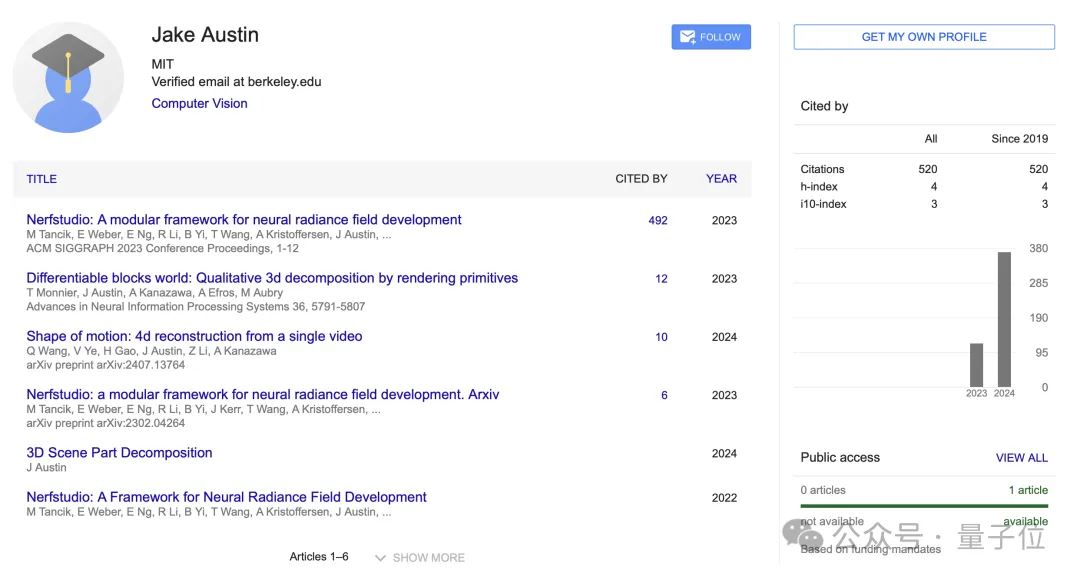Click the Follow button with envelope icon
The height and width of the screenshot is (580, 1080).
point(710,37)
